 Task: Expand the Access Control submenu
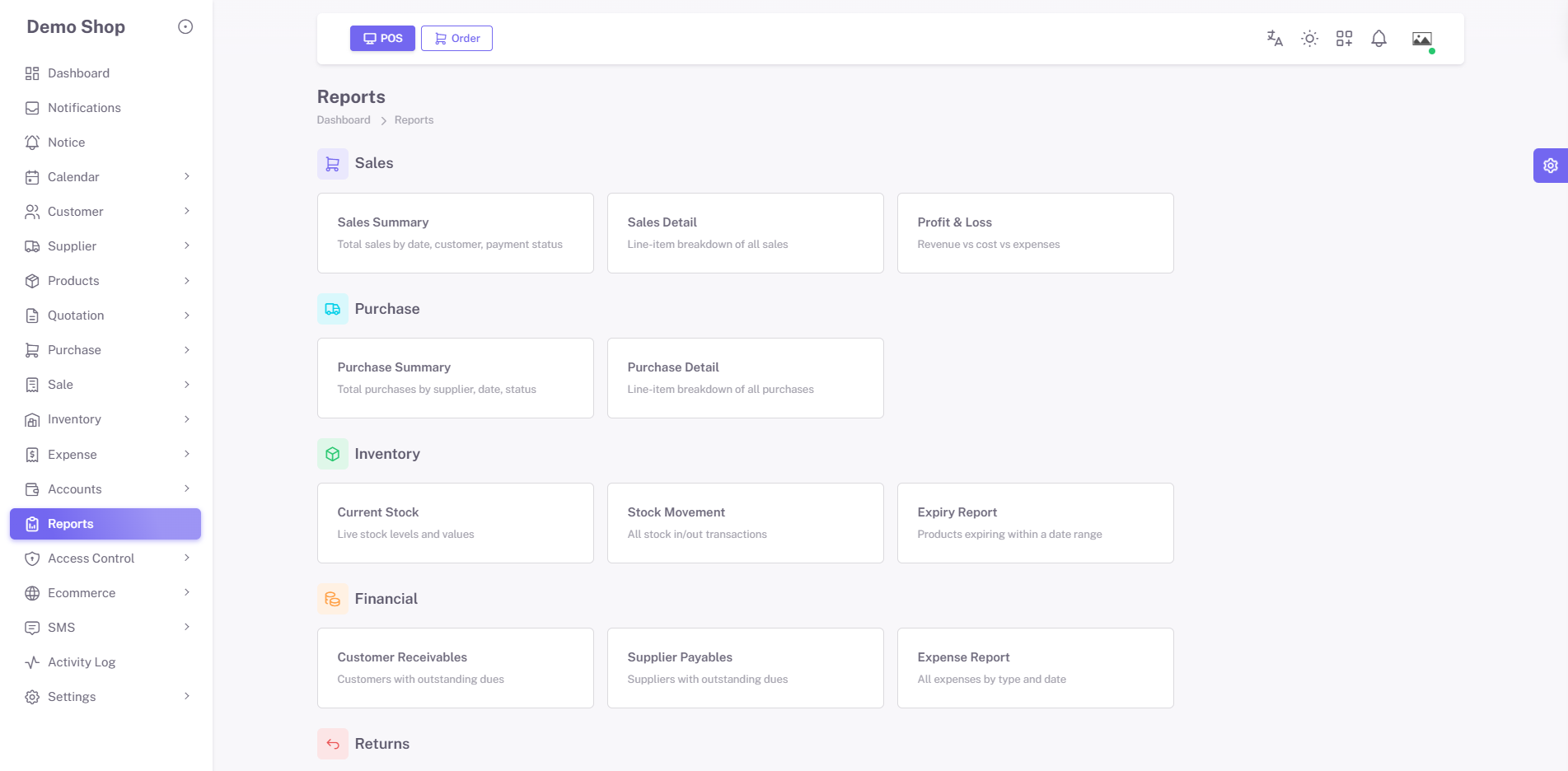pos(105,558)
